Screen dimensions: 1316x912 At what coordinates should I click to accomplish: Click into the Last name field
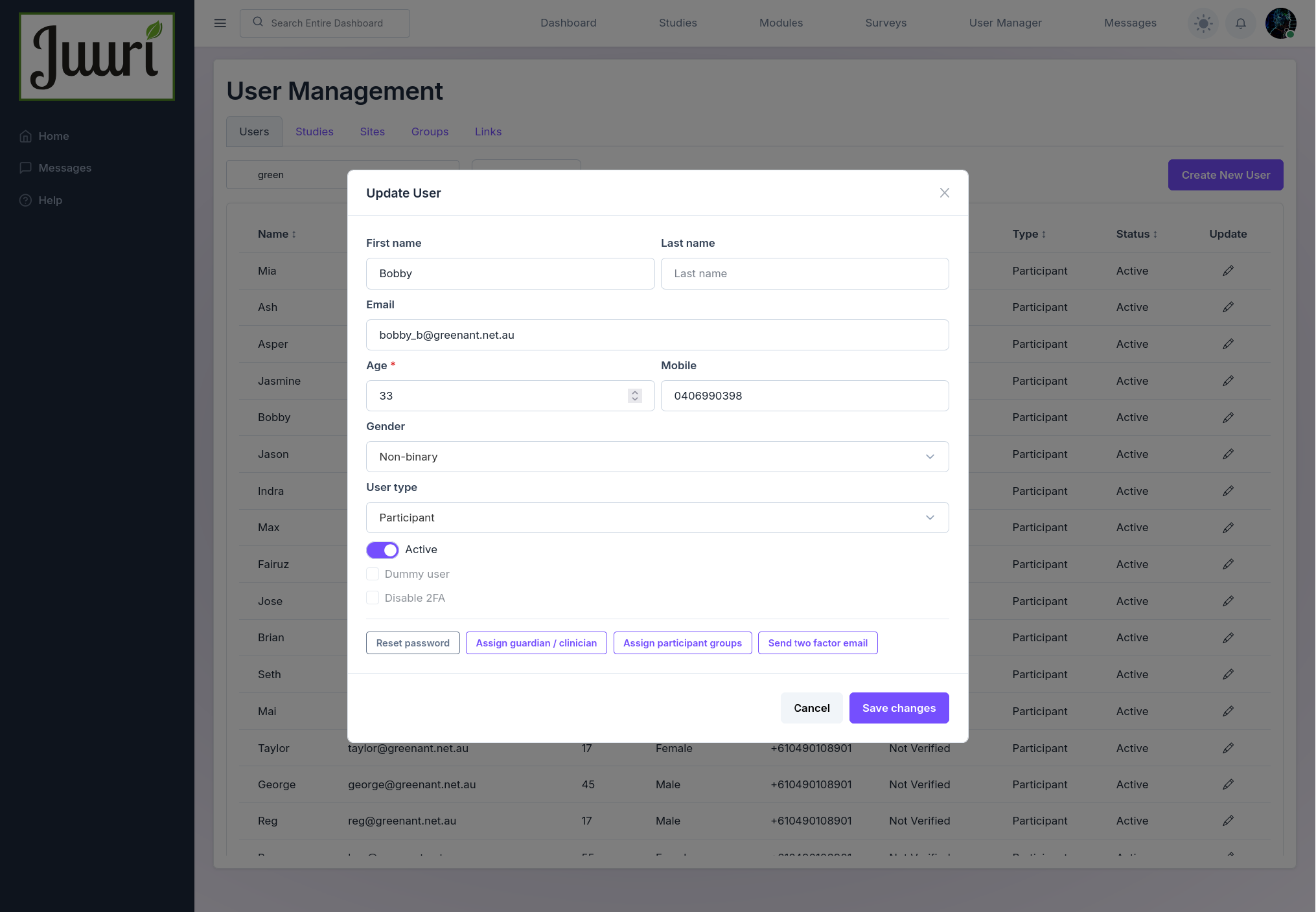click(x=805, y=273)
